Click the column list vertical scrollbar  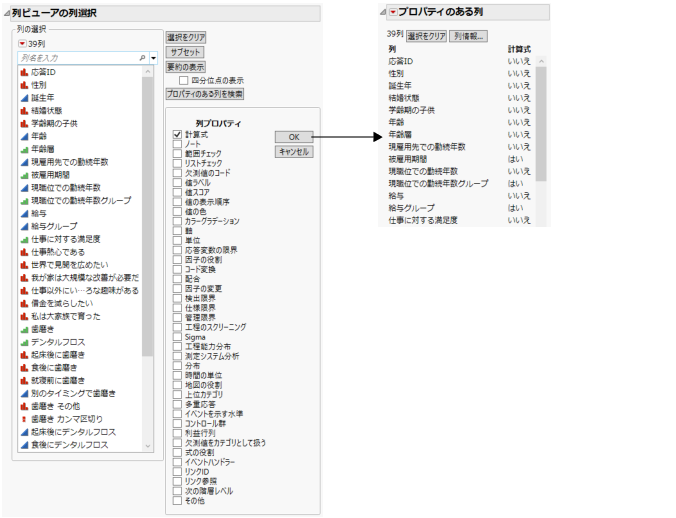tap(147, 217)
